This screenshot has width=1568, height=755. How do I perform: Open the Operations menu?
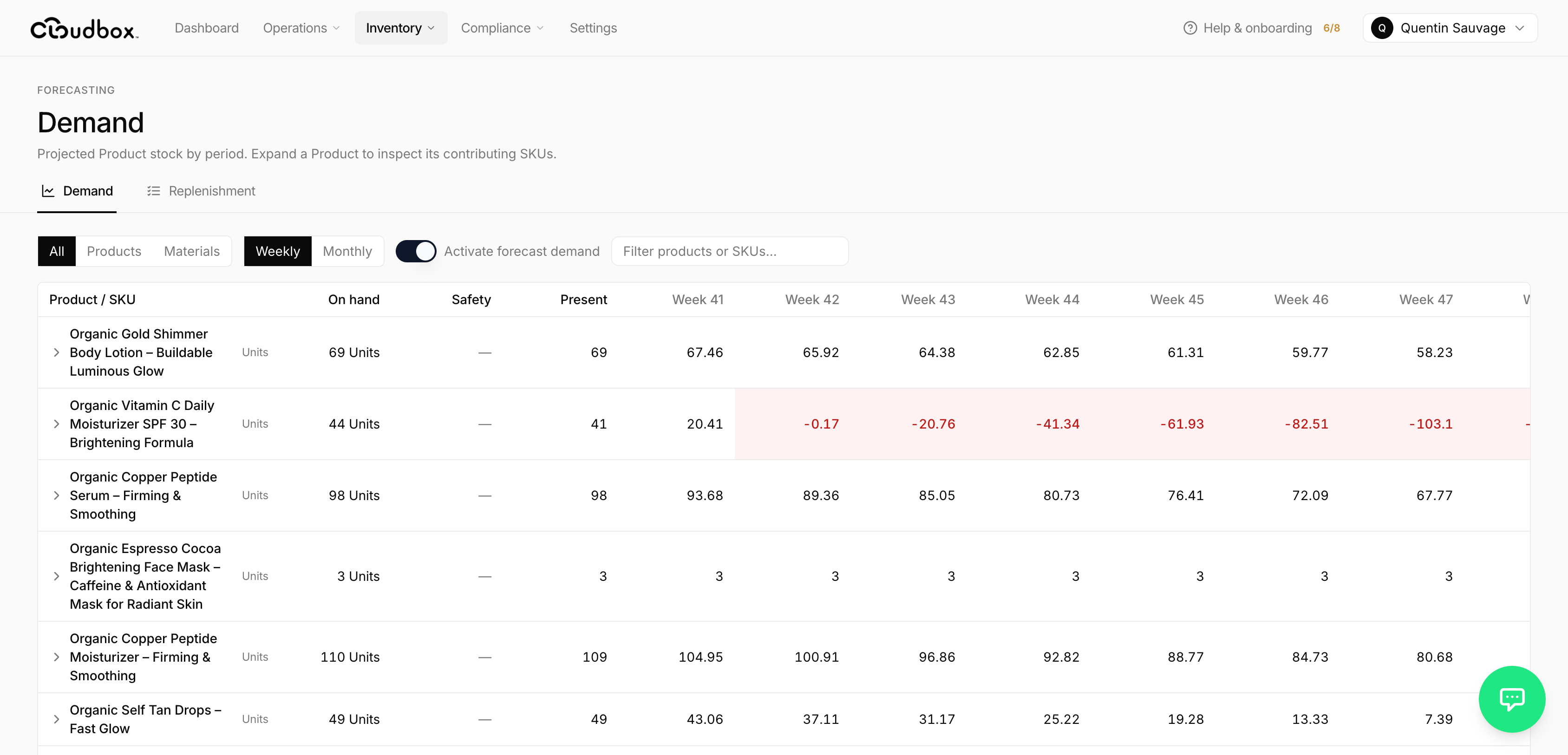pyautogui.click(x=301, y=28)
